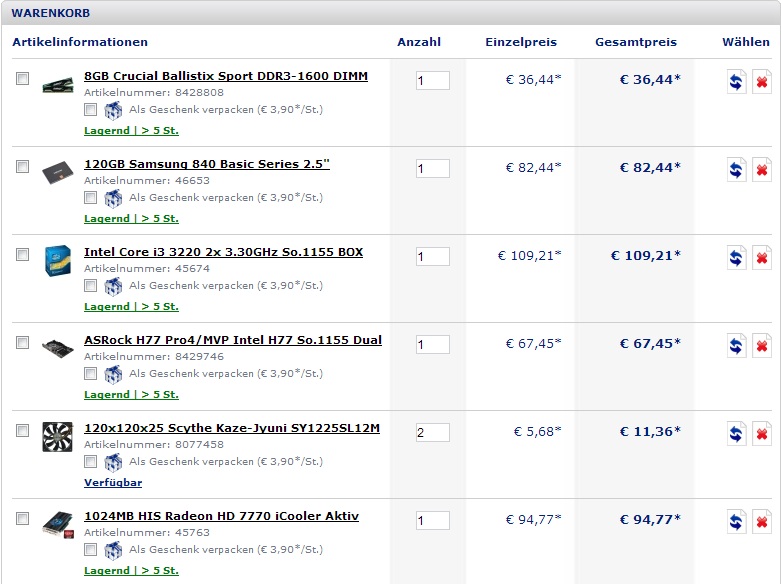Click the Einzelpreis column header

(x=521, y=42)
